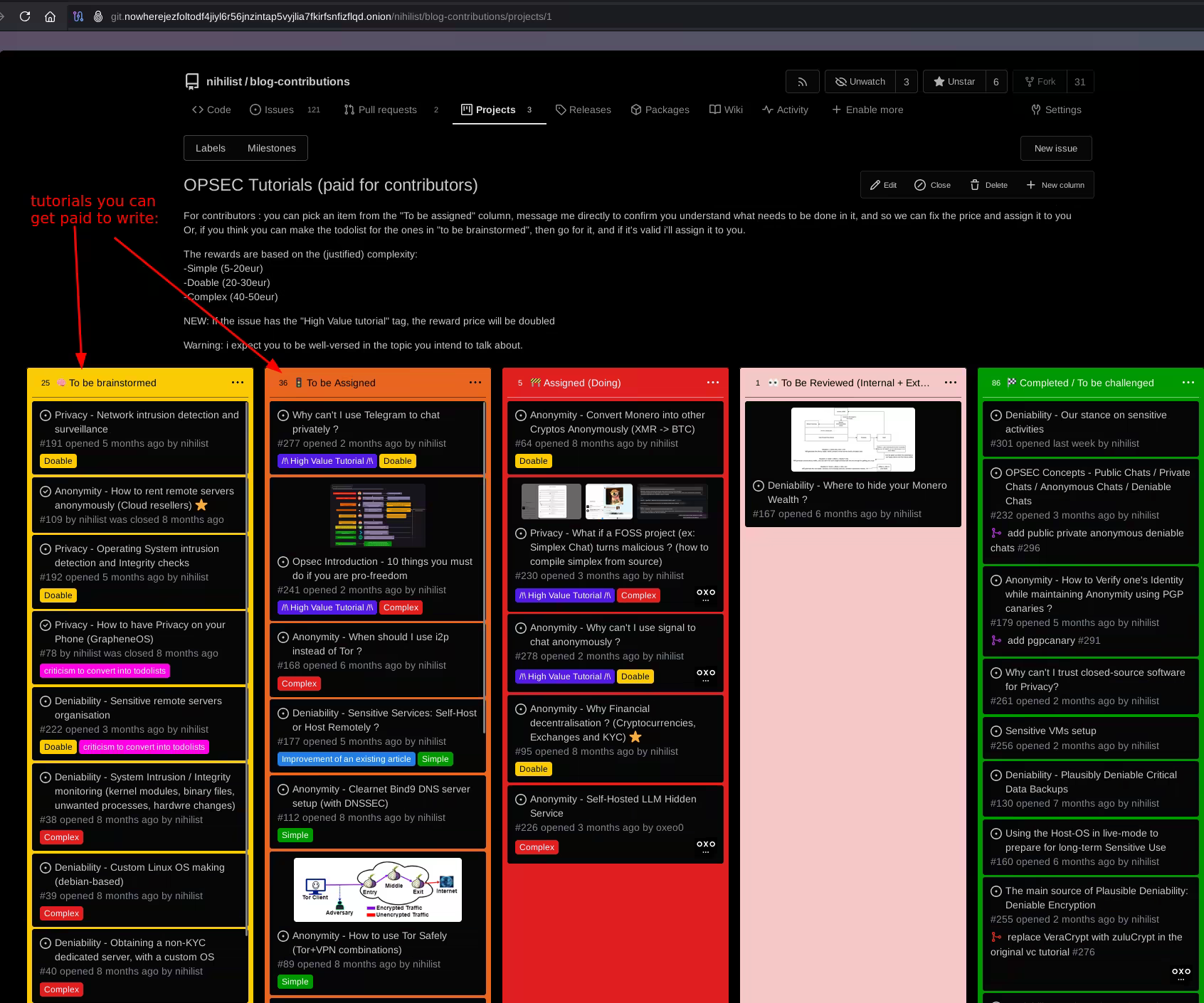Open the Tor diagram thumbnail image
The height and width of the screenshot is (1003, 1204).
378,889
